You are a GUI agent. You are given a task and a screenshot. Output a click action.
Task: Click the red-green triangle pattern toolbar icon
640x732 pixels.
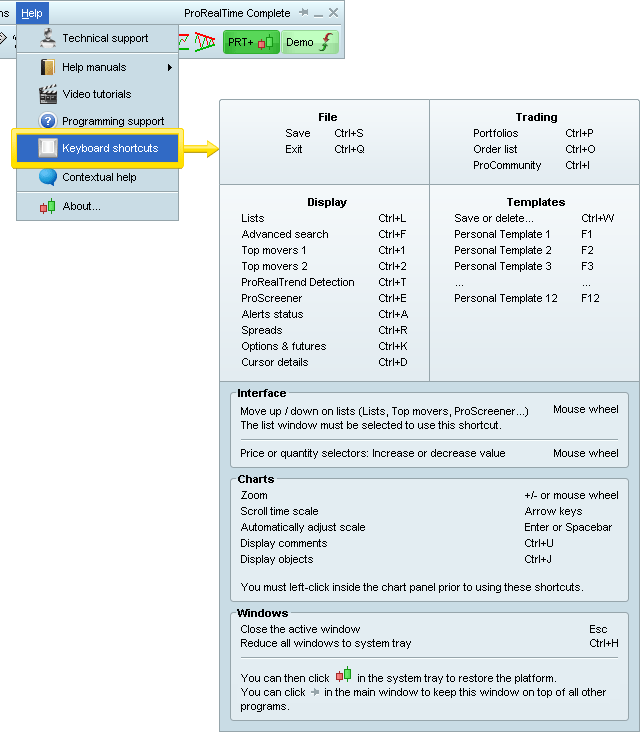[206, 42]
